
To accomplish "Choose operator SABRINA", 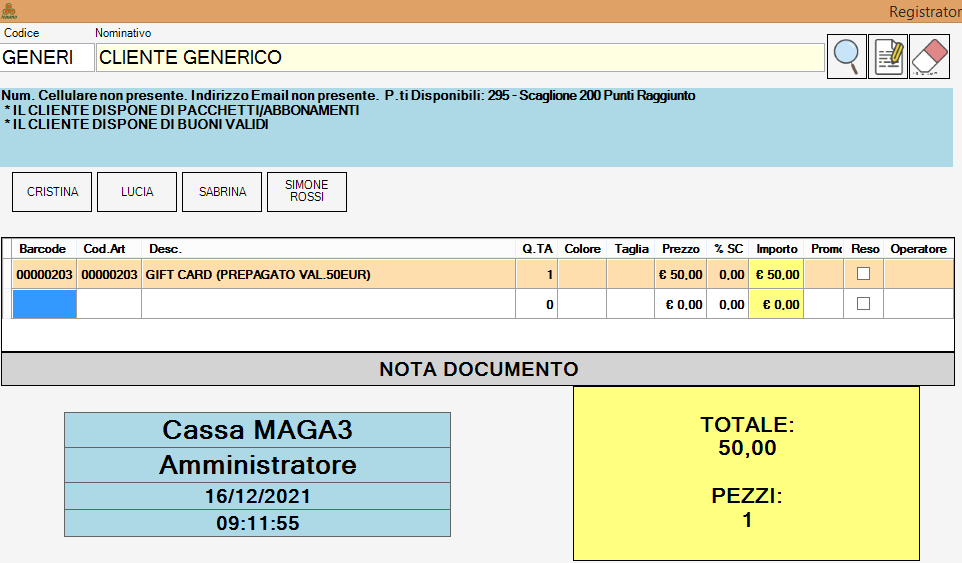I will [x=222, y=192].
